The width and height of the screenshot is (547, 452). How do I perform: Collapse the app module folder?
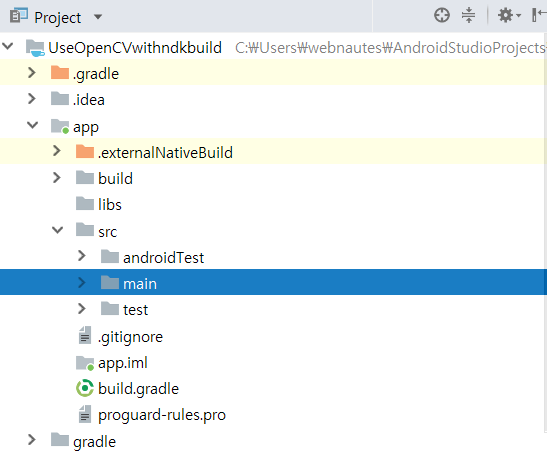click(x=32, y=125)
